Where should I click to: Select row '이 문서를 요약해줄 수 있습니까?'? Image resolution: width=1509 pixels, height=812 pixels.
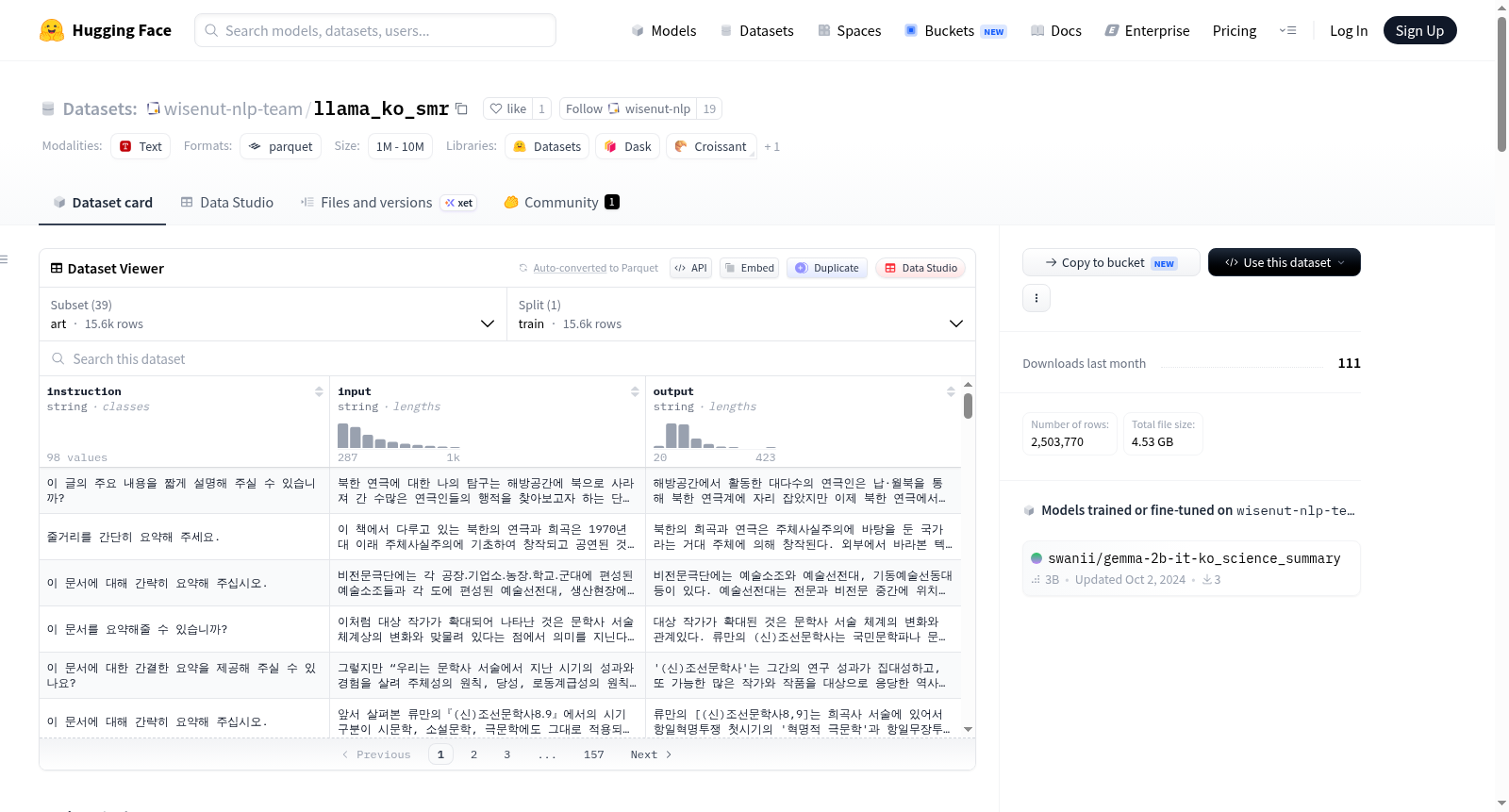pos(500,629)
